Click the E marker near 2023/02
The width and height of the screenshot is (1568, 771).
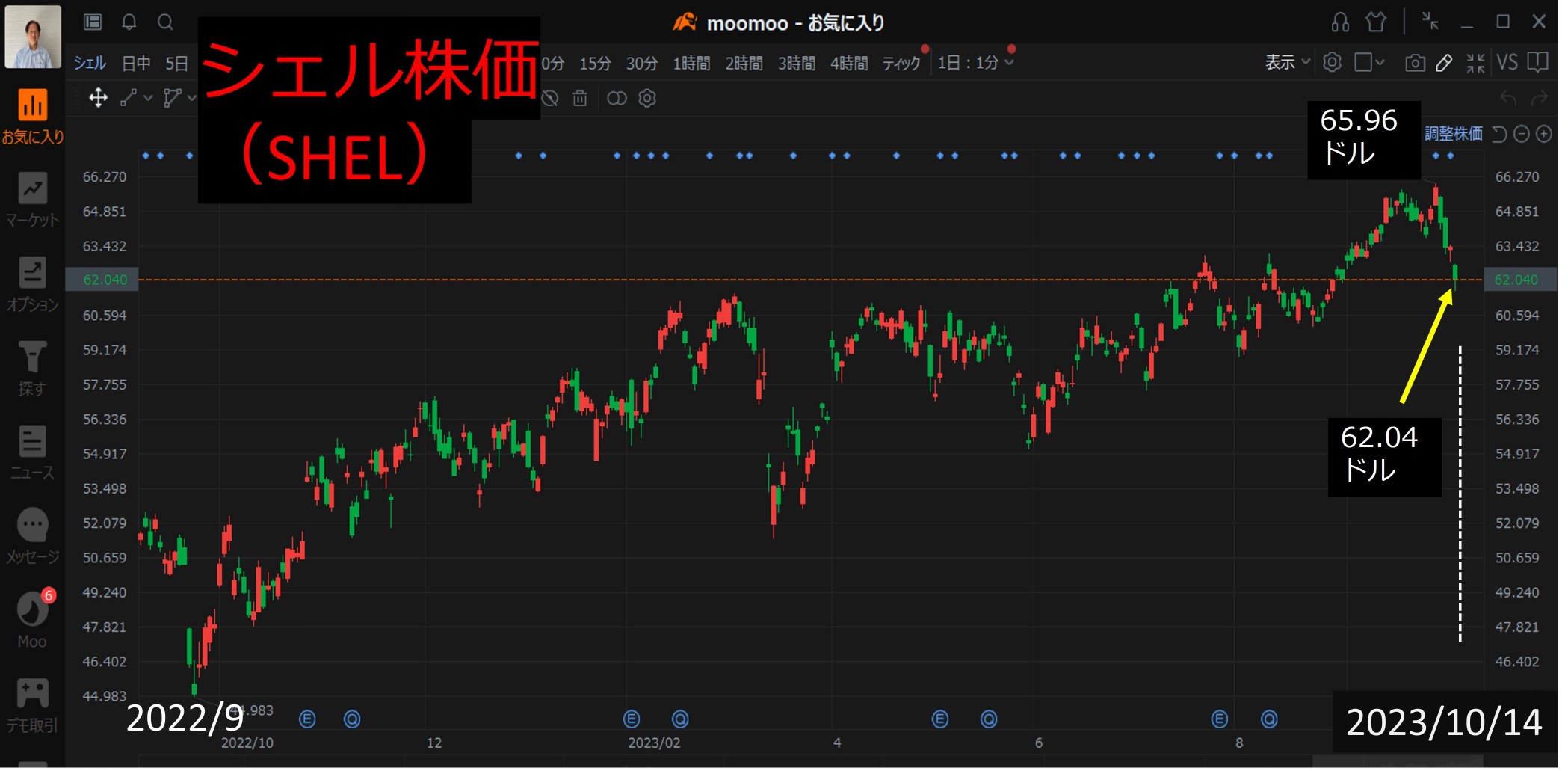click(632, 719)
